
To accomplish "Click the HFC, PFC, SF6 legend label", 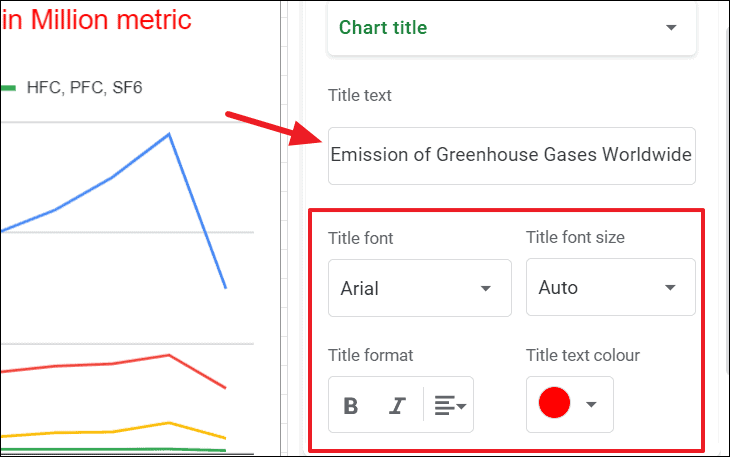I will pyautogui.click(x=85, y=88).
